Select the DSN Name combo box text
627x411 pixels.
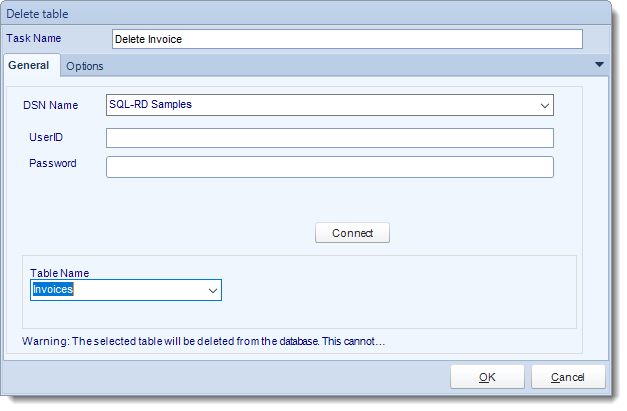(150, 104)
